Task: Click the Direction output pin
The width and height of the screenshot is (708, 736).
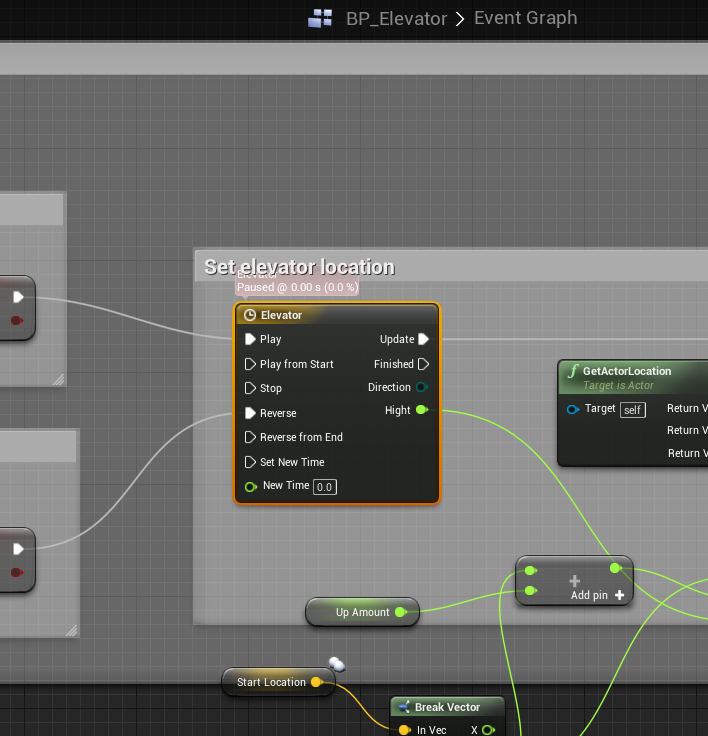Action: (x=421, y=387)
